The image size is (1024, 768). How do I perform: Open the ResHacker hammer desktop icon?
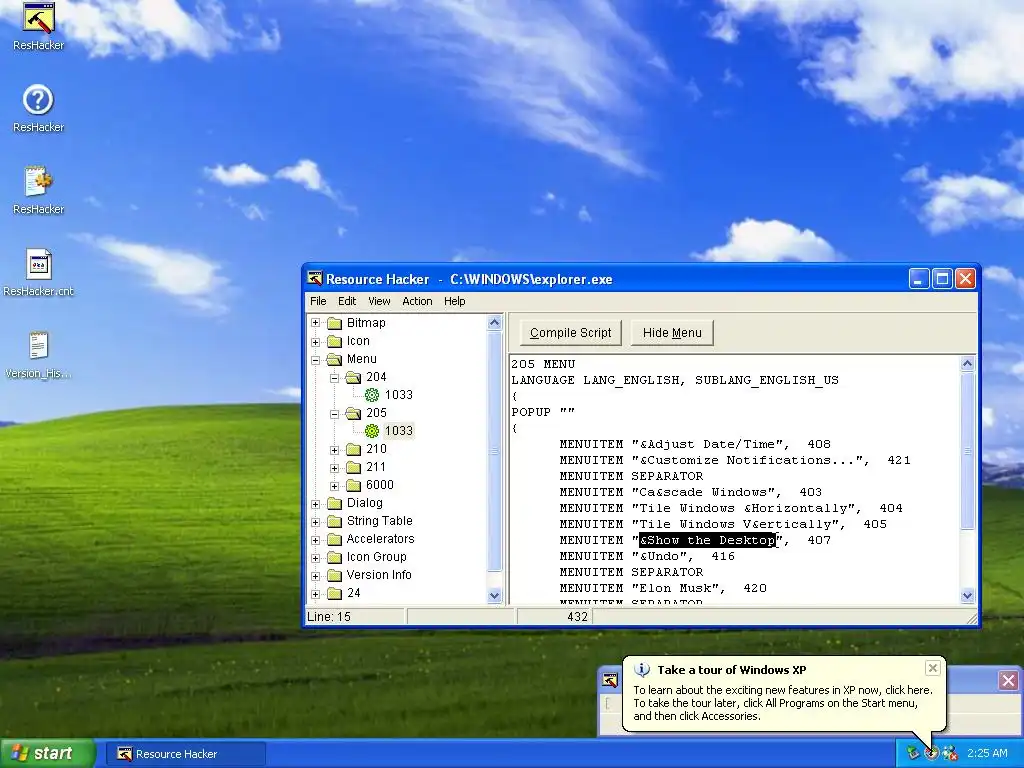pyautogui.click(x=39, y=18)
